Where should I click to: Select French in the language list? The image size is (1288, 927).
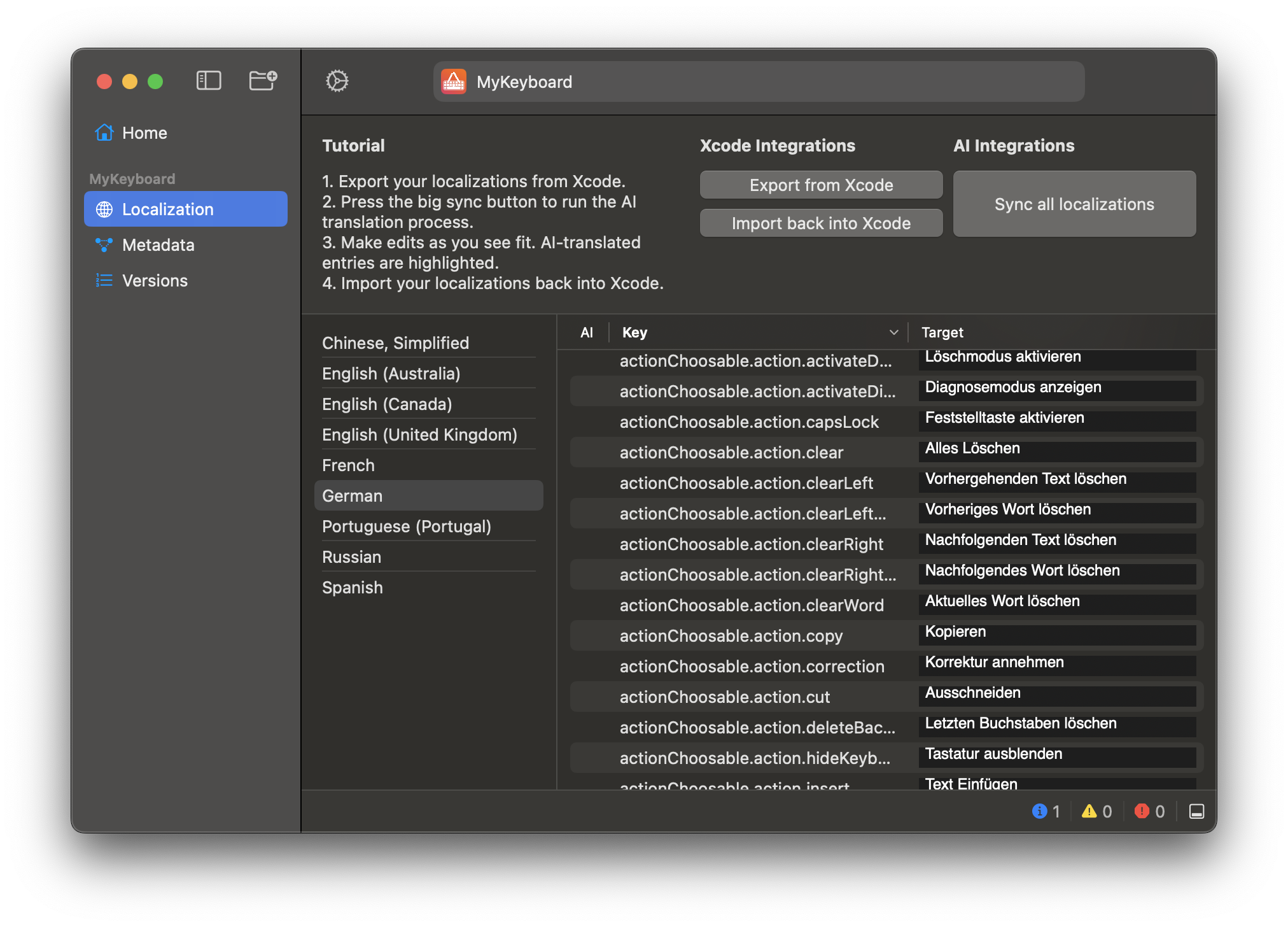click(349, 465)
